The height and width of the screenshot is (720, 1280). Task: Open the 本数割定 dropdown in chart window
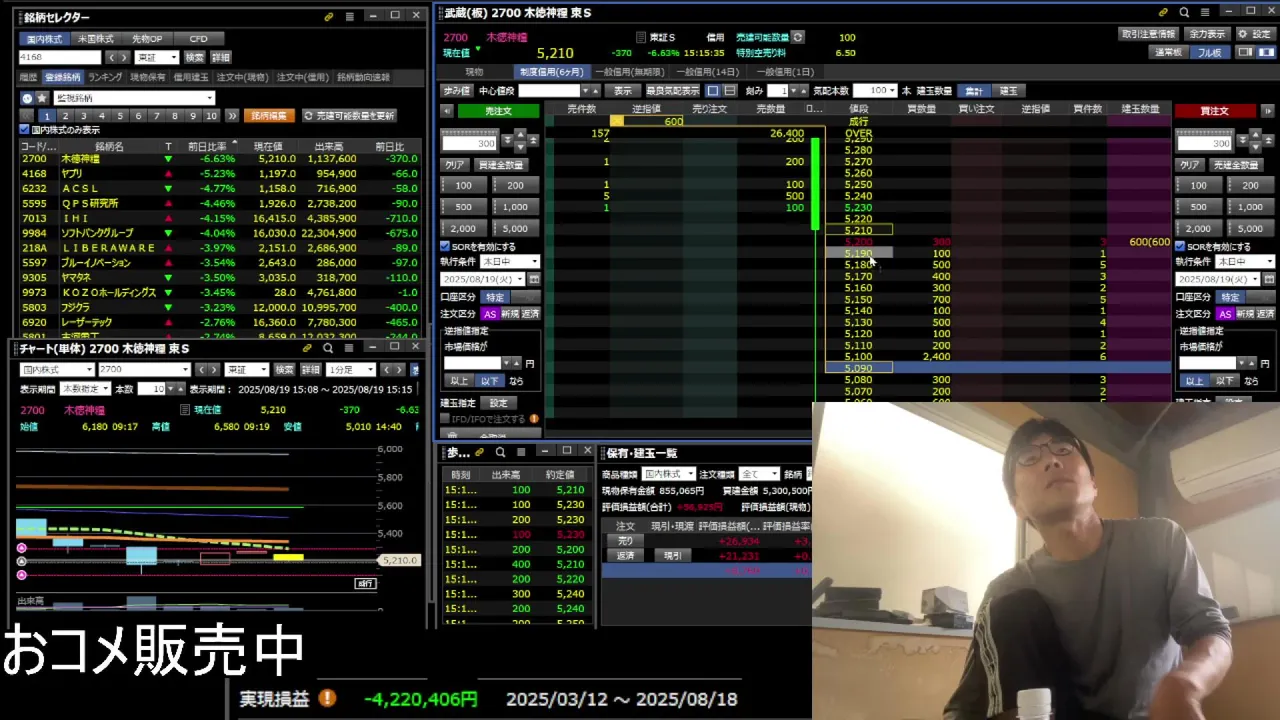pos(86,389)
